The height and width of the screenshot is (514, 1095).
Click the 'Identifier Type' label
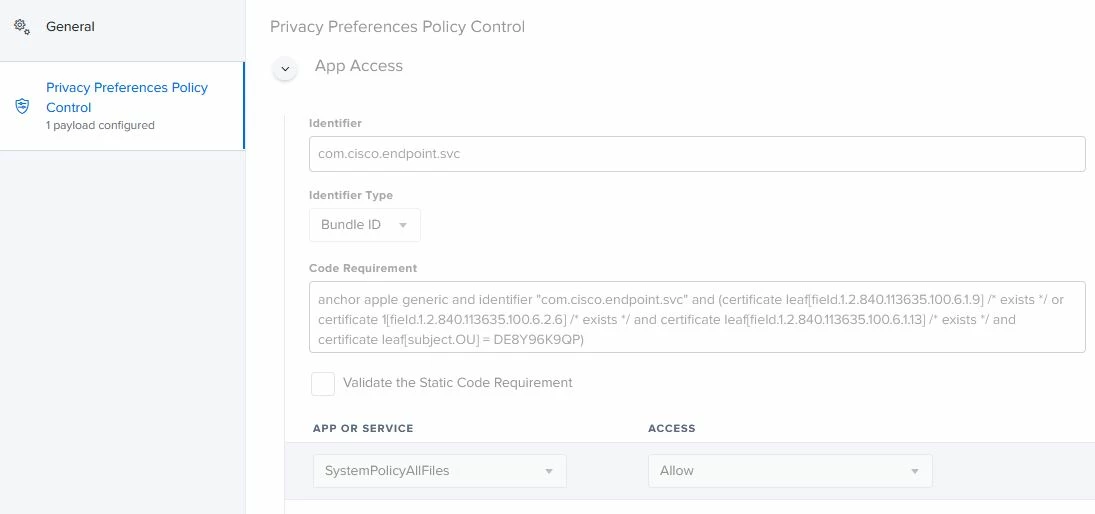pos(351,196)
